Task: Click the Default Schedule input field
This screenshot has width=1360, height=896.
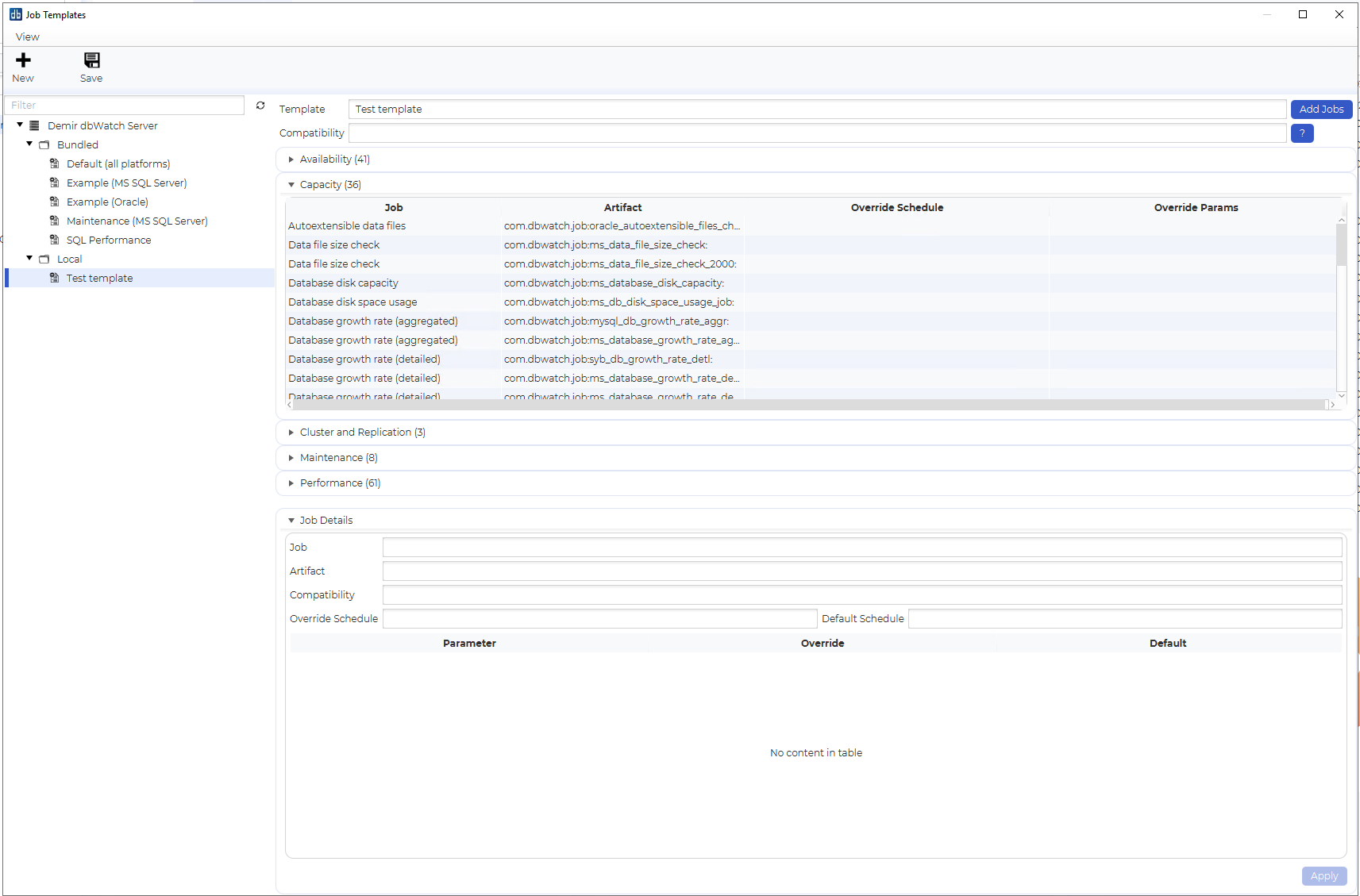Action: pos(1125,619)
